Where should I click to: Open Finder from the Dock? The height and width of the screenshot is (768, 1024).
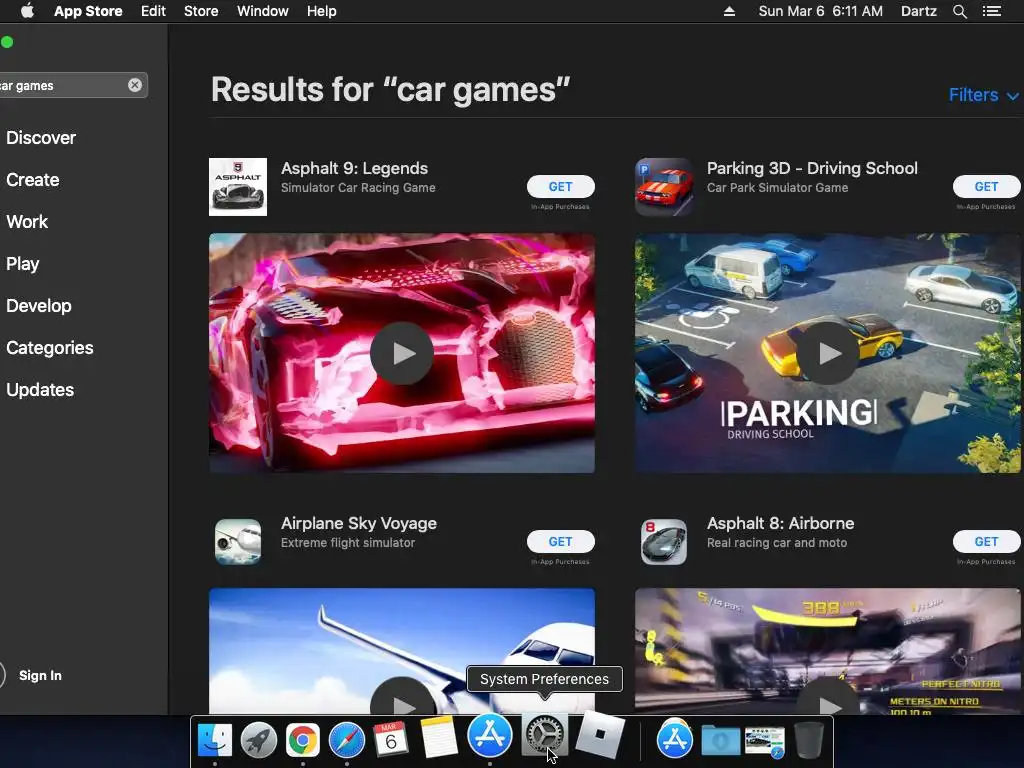click(x=215, y=739)
